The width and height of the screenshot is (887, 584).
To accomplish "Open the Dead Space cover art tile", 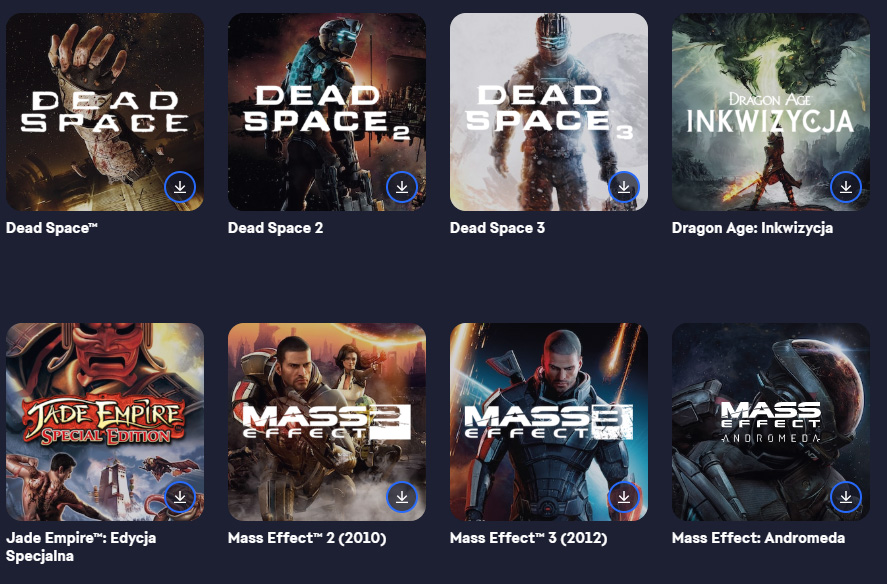I will [x=105, y=112].
